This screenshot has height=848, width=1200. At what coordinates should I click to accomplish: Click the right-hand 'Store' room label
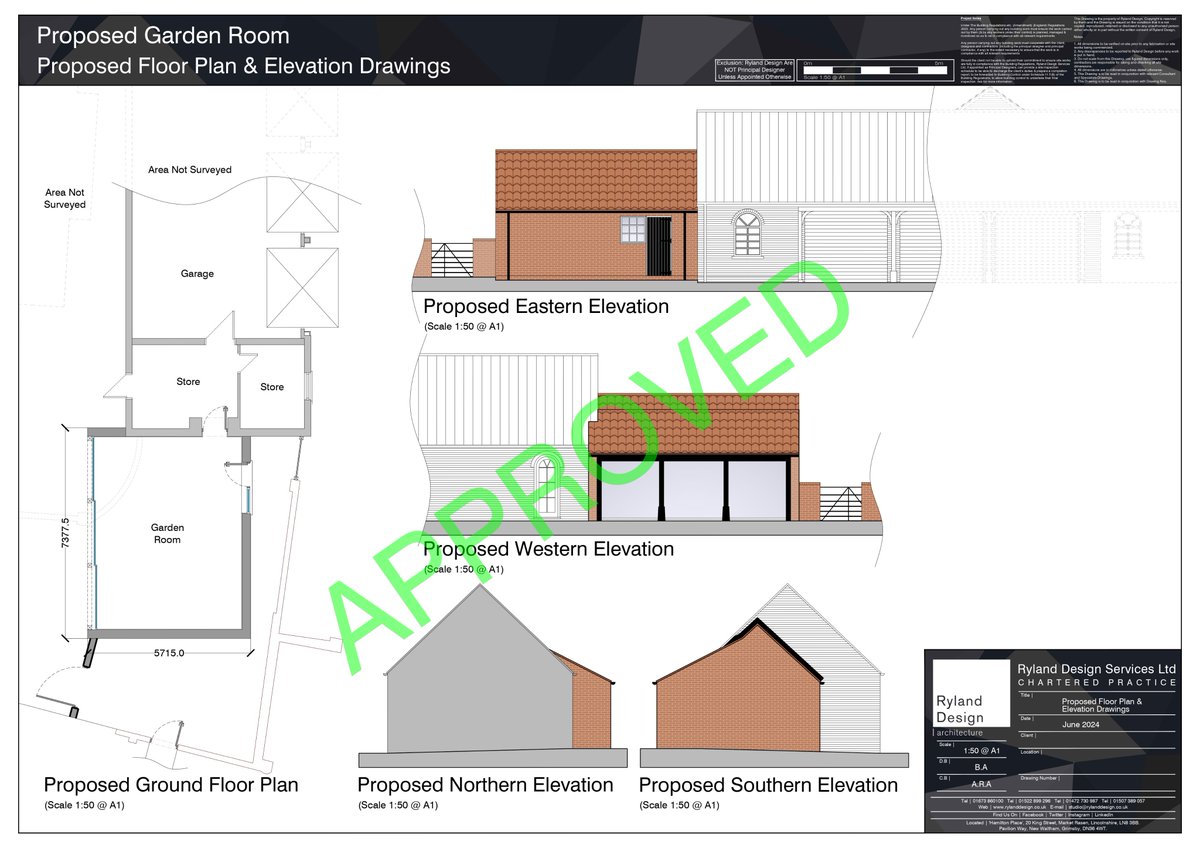coord(272,387)
